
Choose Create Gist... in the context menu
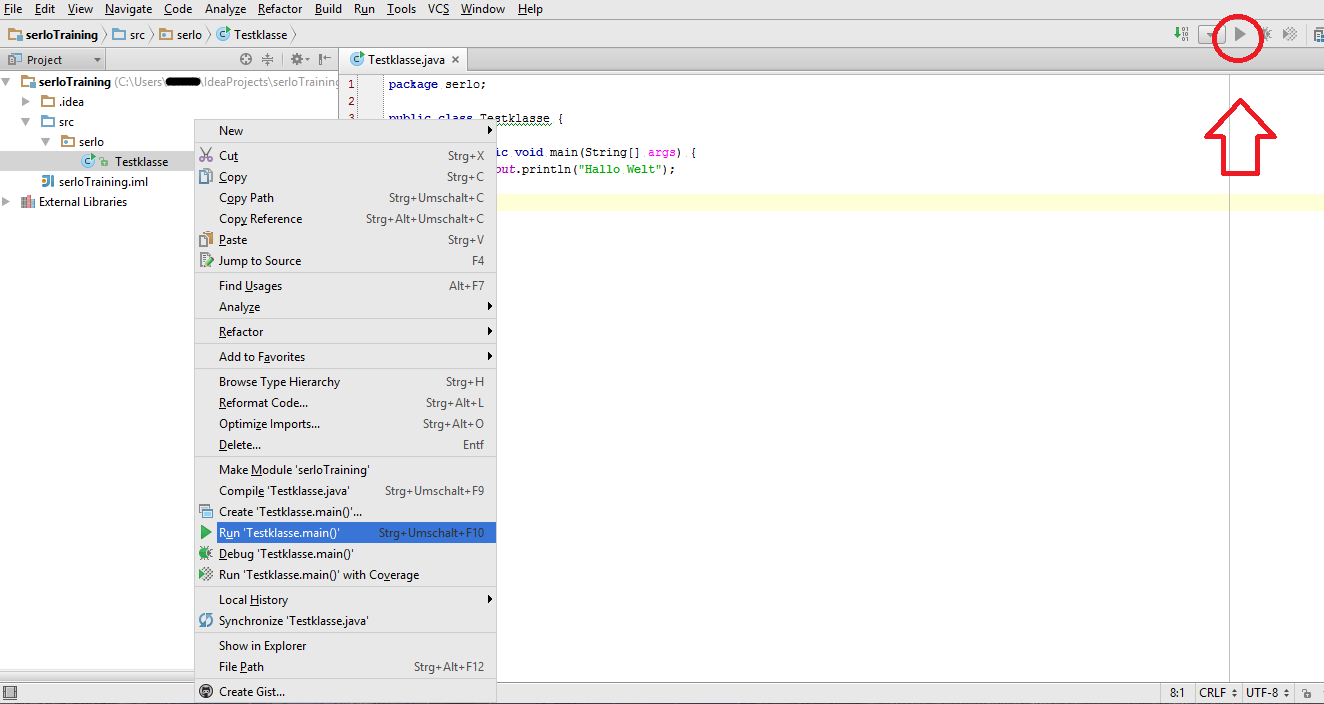point(345,692)
